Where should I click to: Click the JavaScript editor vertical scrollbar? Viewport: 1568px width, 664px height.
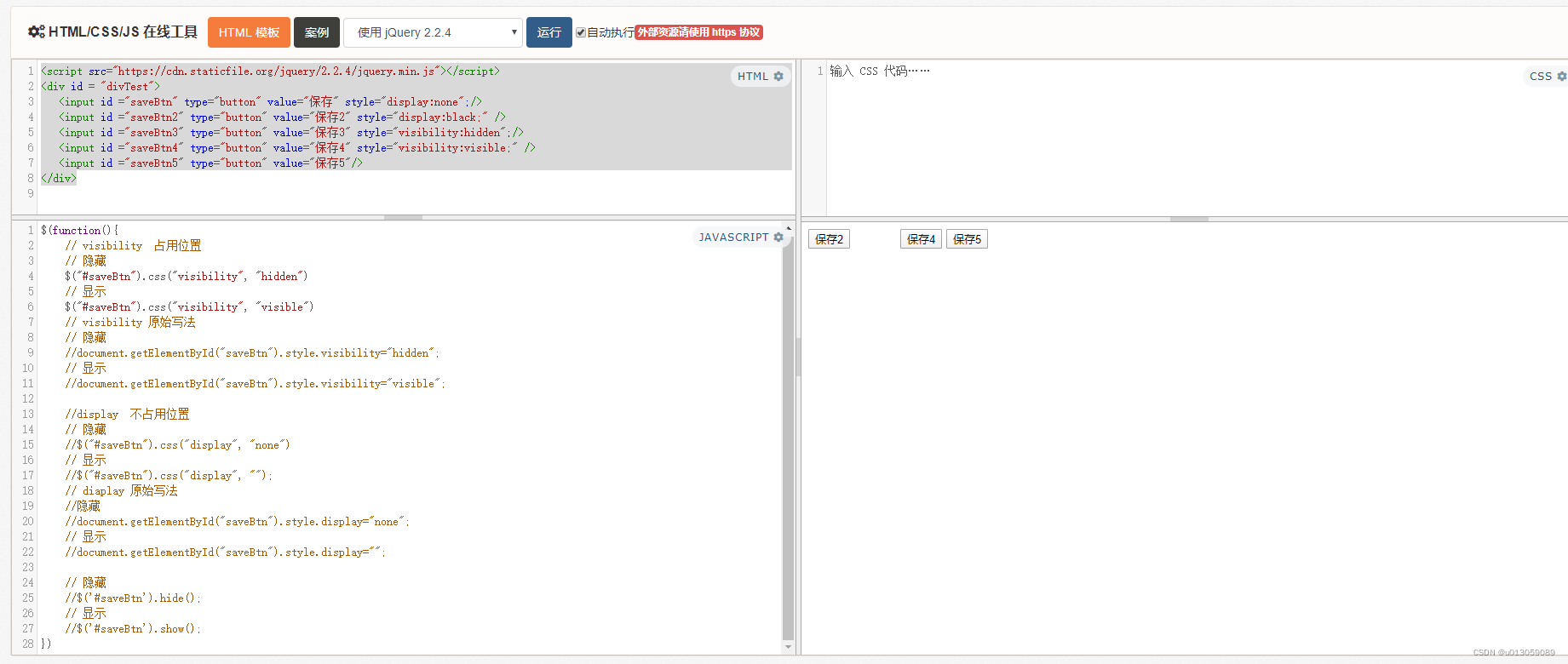[x=788, y=438]
